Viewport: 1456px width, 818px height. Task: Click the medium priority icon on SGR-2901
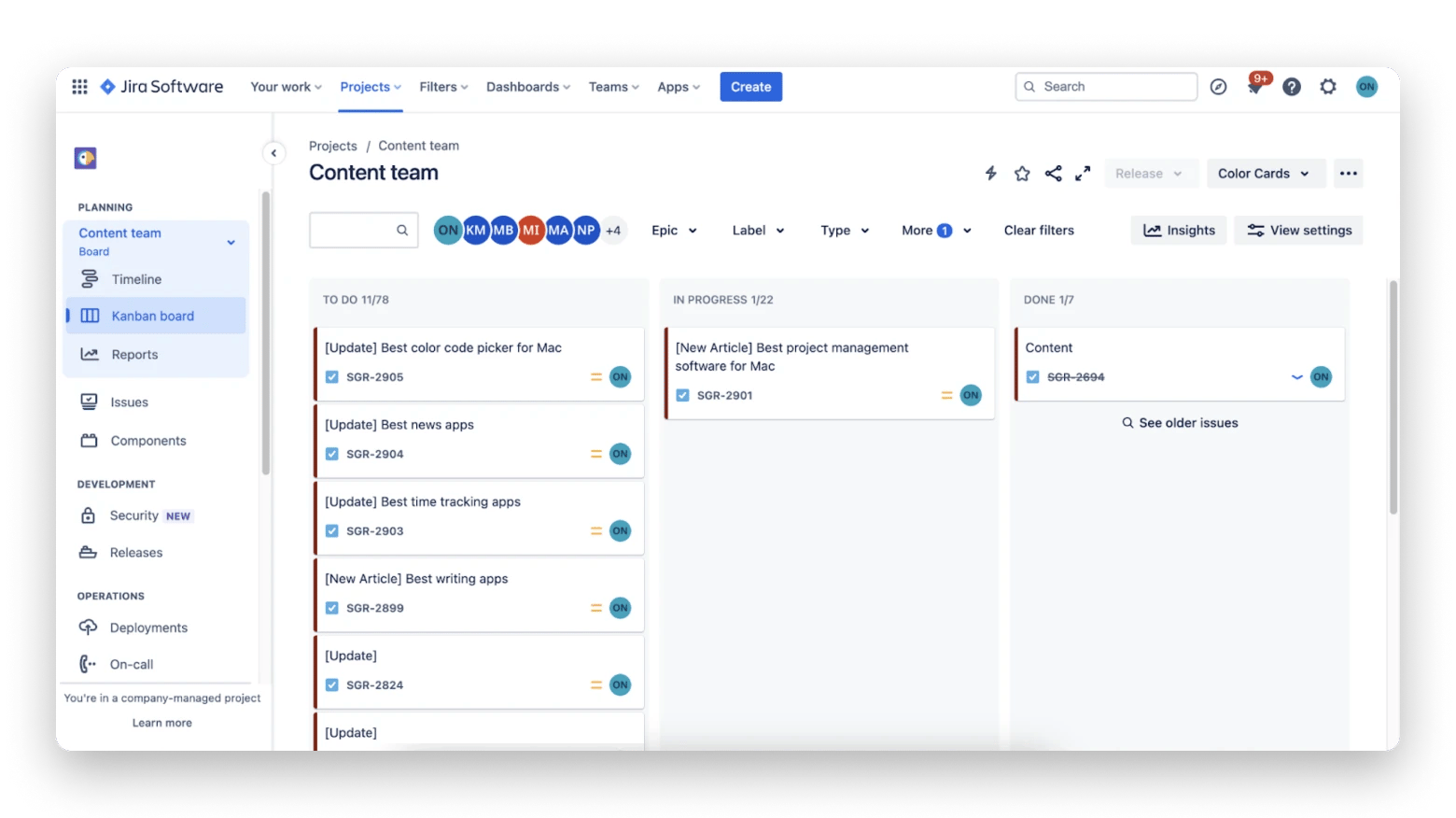pos(946,396)
